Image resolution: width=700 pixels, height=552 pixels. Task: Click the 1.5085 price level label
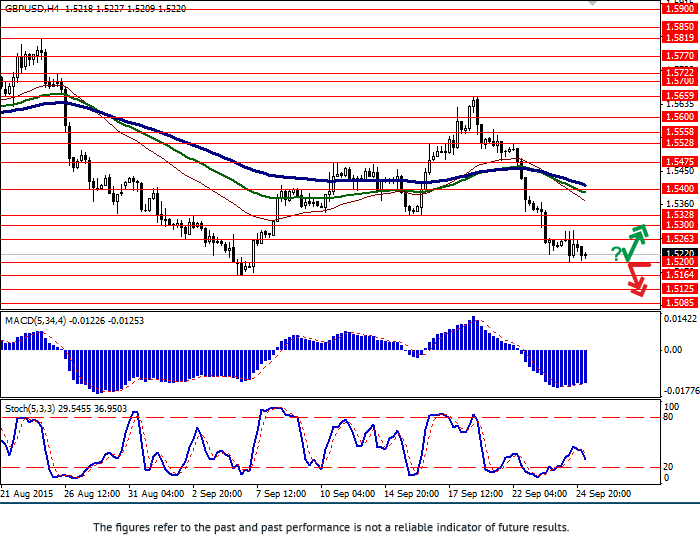point(680,303)
